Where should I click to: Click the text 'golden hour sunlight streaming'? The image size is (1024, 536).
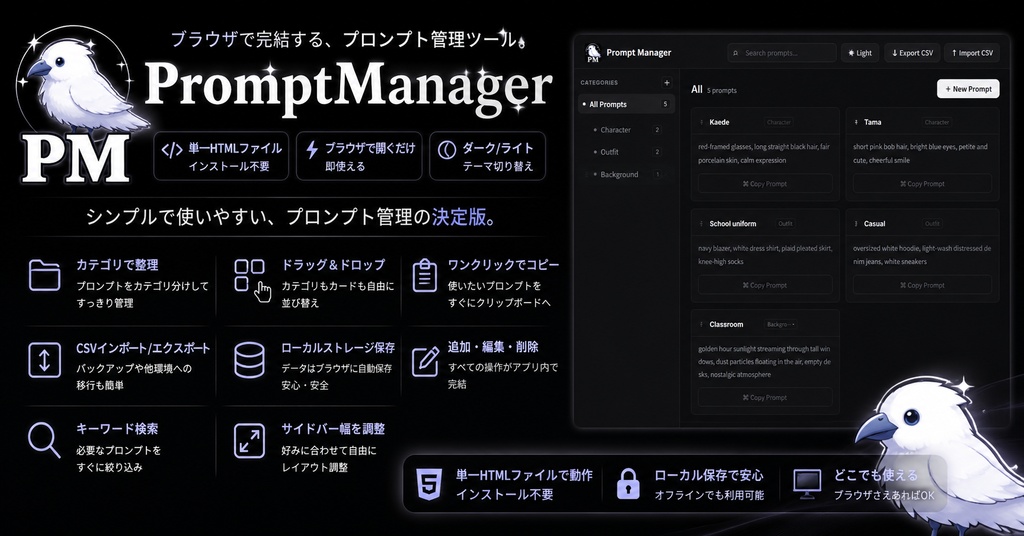tap(741, 349)
